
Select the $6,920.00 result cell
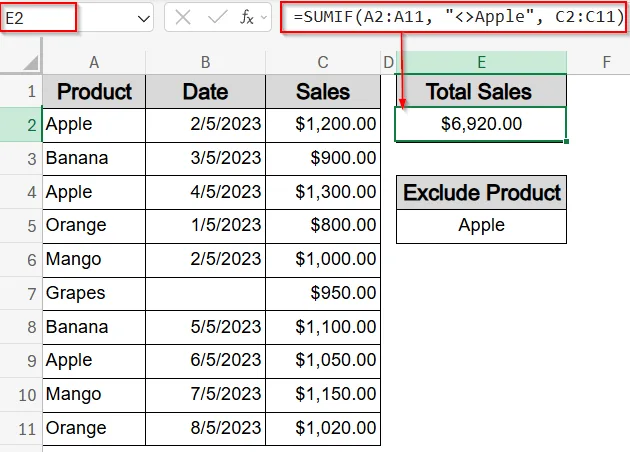pyautogui.click(x=481, y=124)
